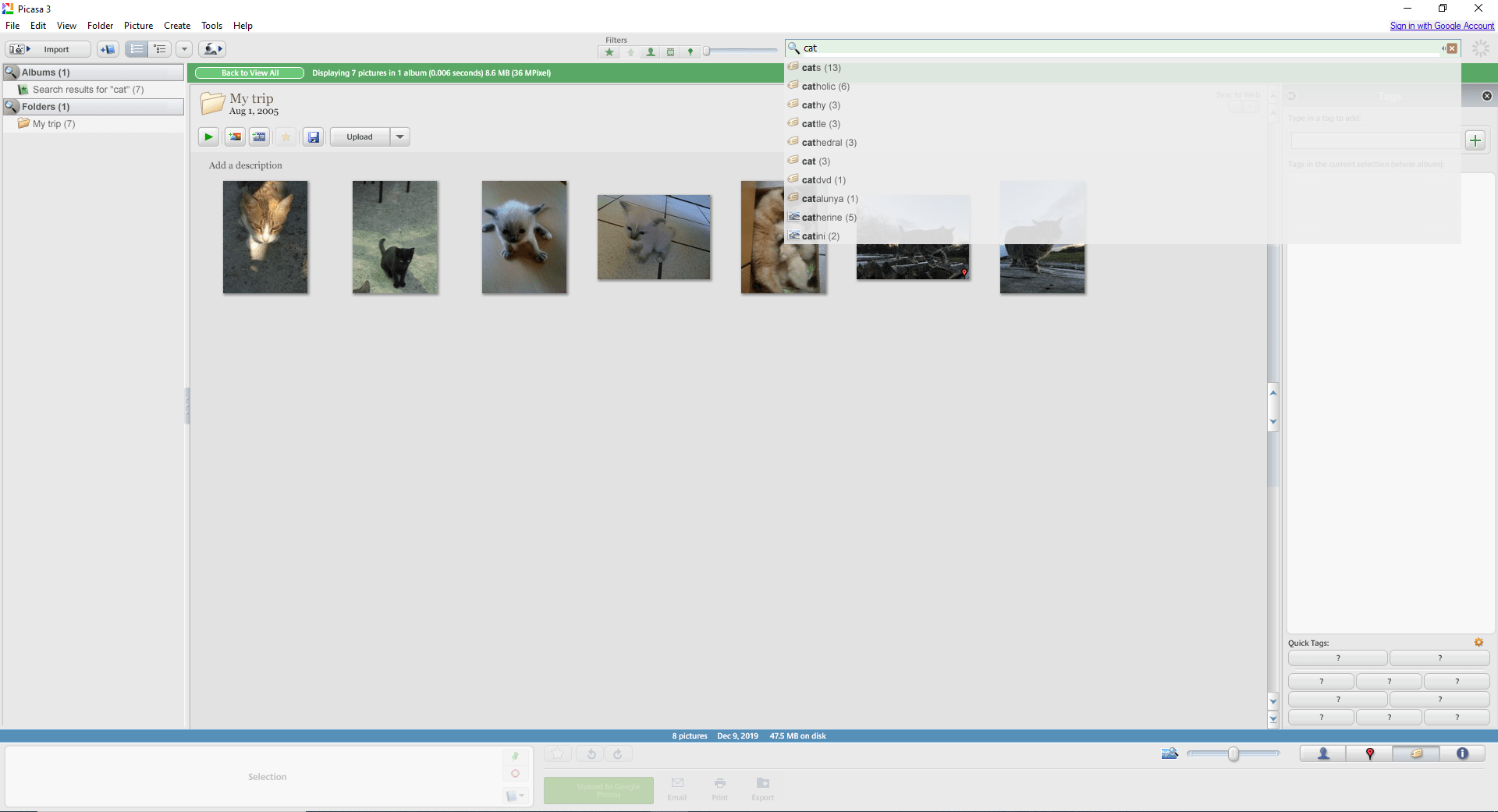This screenshot has height=812, width=1498.
Task: Click Add a description text
Action: pos(246,165)
